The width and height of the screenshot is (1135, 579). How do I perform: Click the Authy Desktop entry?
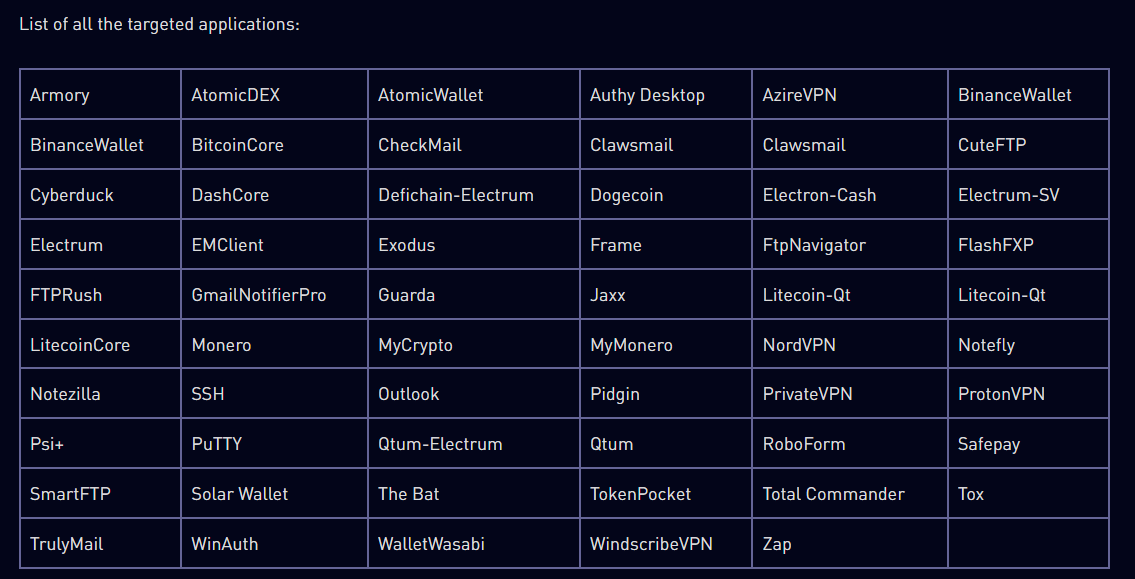(666, 94)
